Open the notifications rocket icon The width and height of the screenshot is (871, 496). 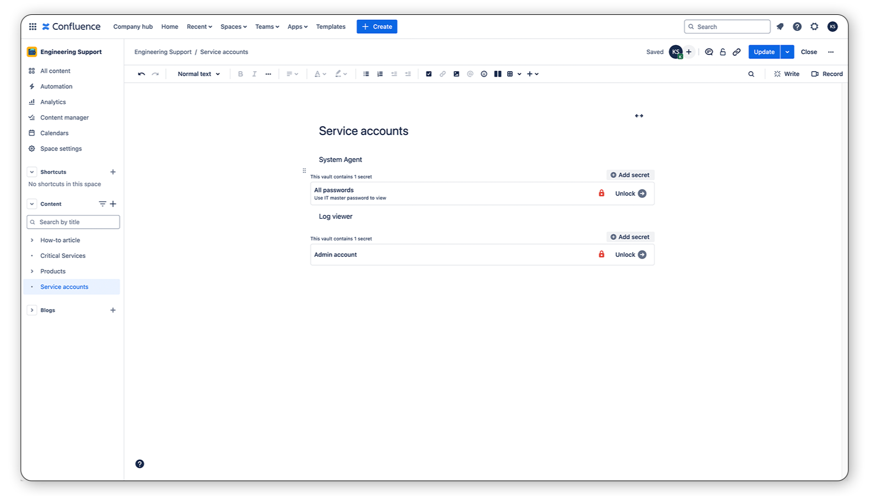point(780,27)
